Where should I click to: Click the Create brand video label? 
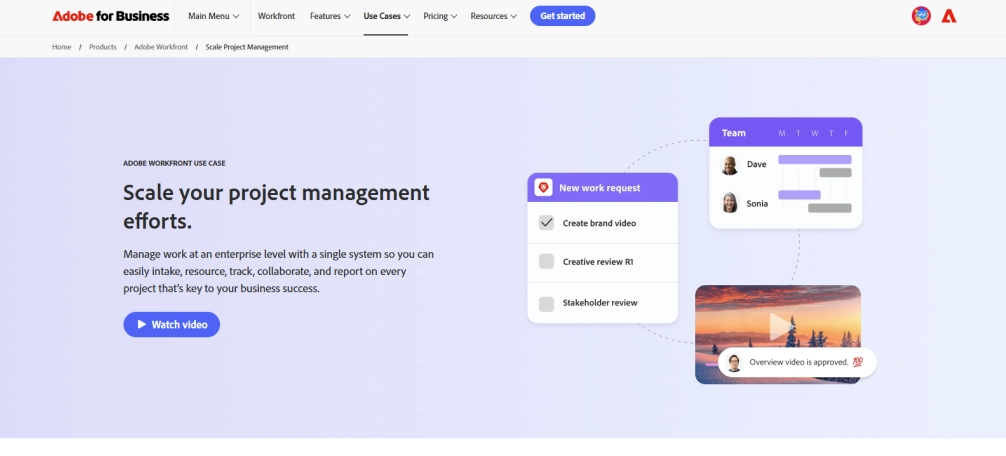599,223
